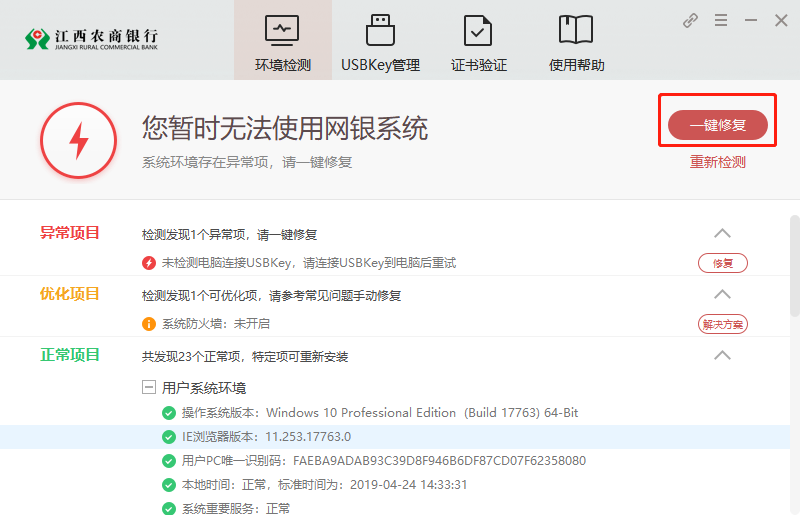Image resolution: width=800 pixels, height=530 pixels.
Task: Collapse the 异常项目 section chevron
Action: 722,234
